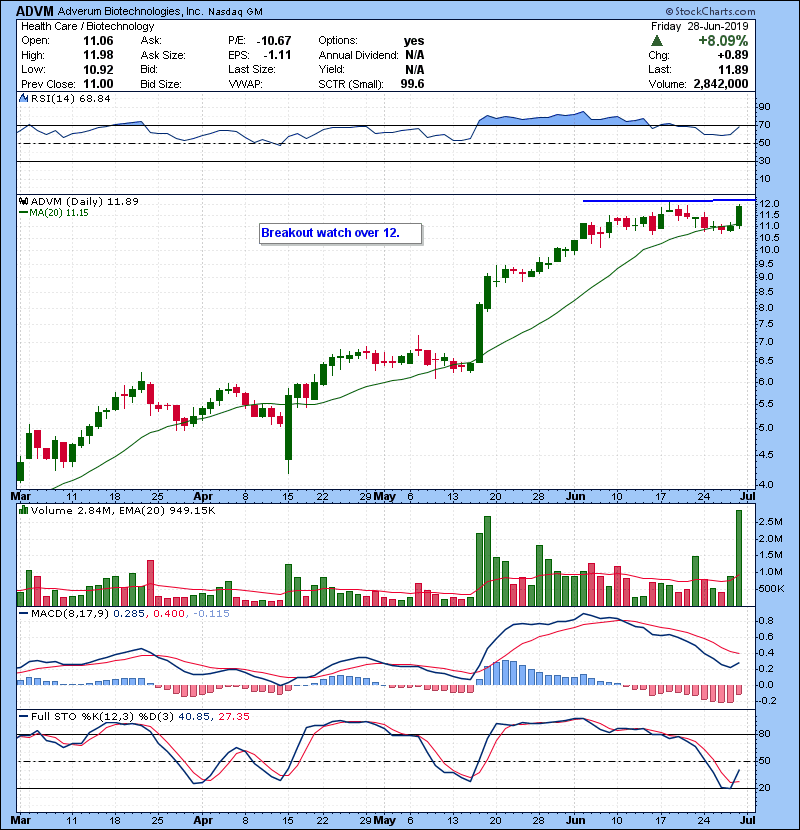Click the tallest green volume bar on June 28
The height and width of the screenshot is (830, 800).
(x=739, y=558)
